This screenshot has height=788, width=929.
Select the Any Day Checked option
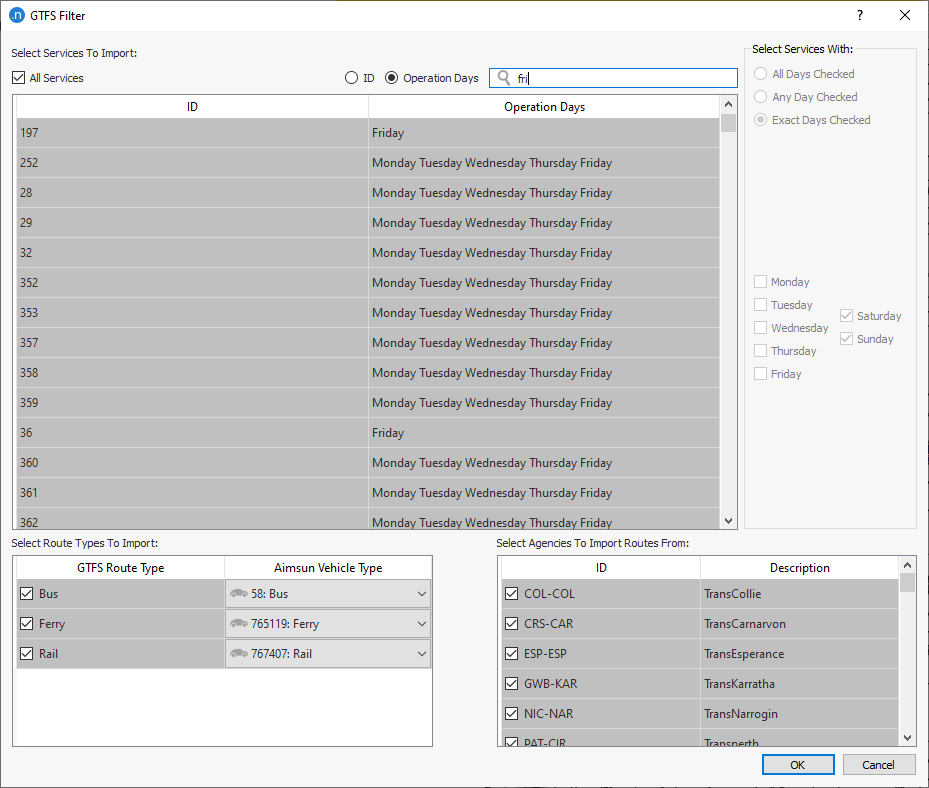tap(760, 96)
